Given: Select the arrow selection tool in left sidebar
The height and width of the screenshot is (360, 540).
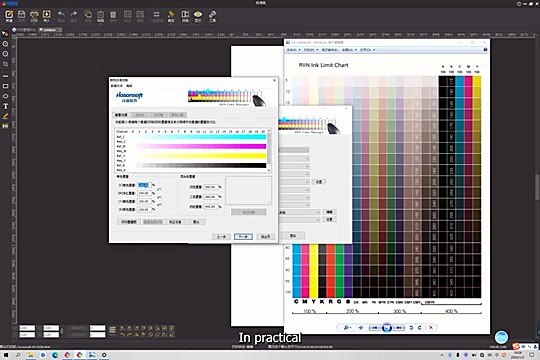Looking at the screenshot, I should pyautogui.click(x=5, y=33).
